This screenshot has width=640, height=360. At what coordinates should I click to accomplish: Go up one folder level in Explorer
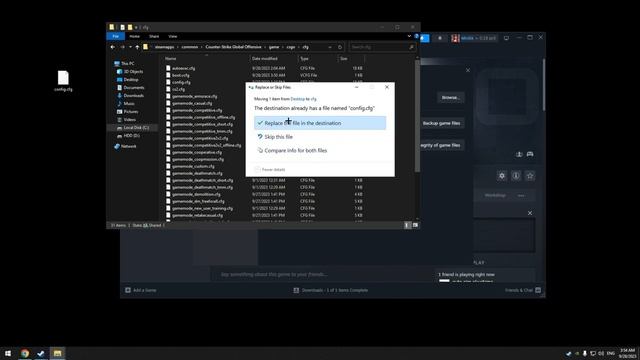(137, 47)
